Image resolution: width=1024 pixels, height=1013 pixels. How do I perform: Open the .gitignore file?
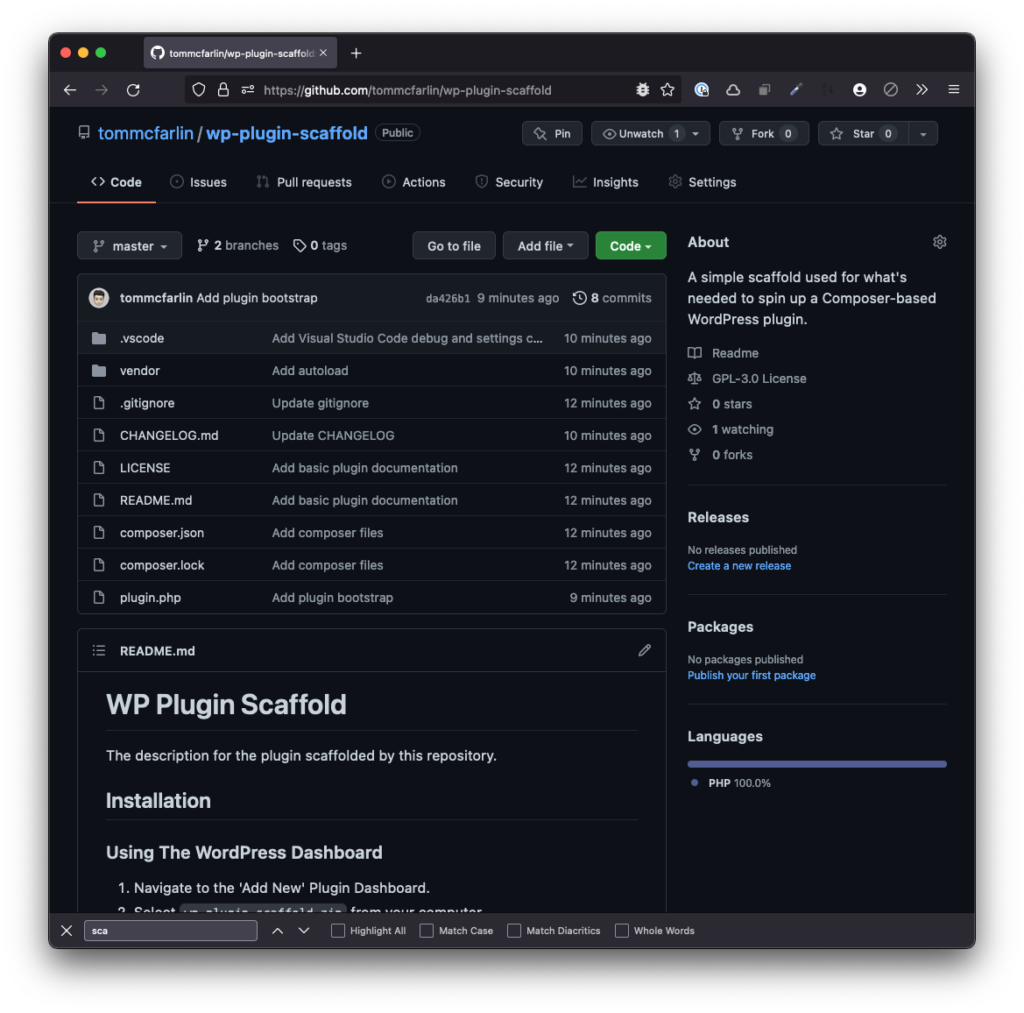[x=147, y=404]
